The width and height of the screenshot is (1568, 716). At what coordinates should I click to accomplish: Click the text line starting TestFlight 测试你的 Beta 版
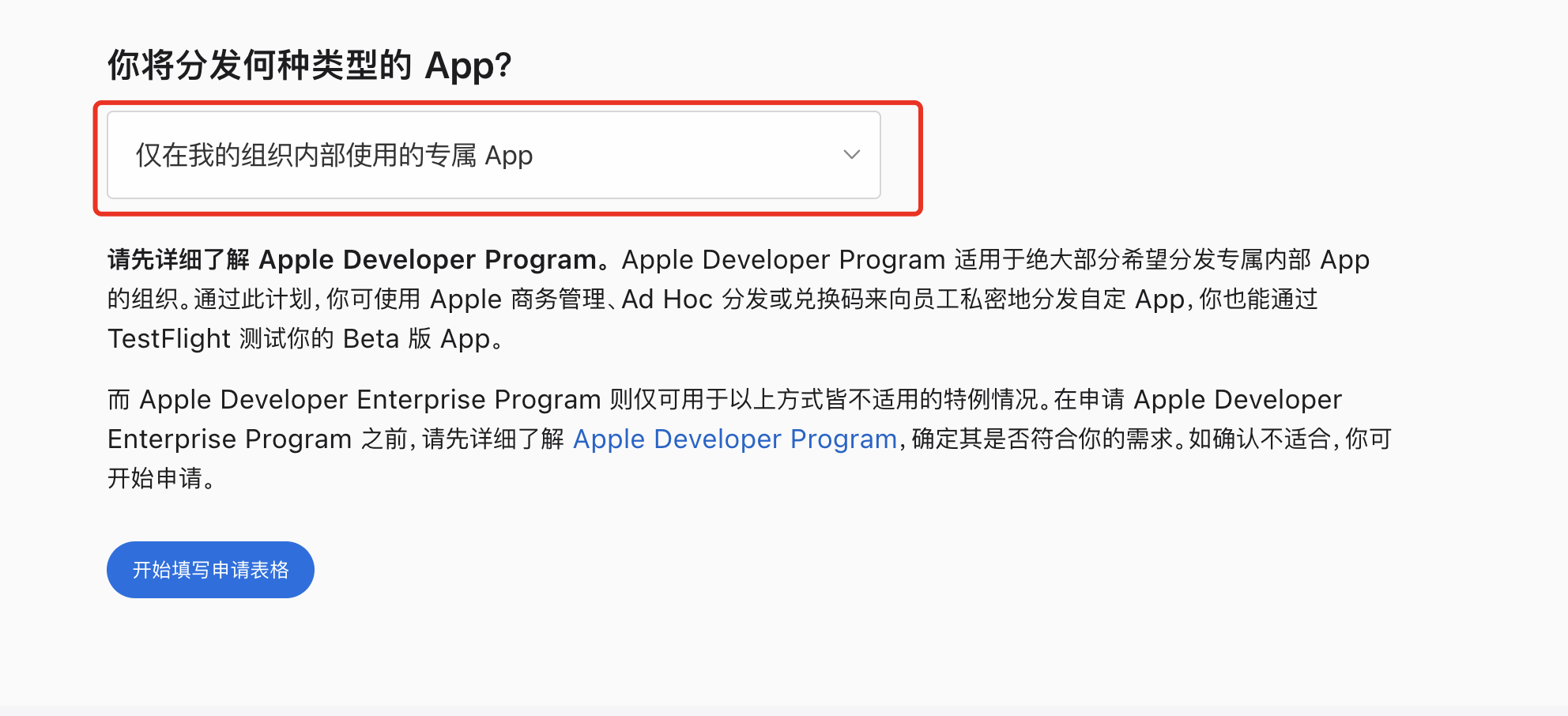(x=305, y=339)
